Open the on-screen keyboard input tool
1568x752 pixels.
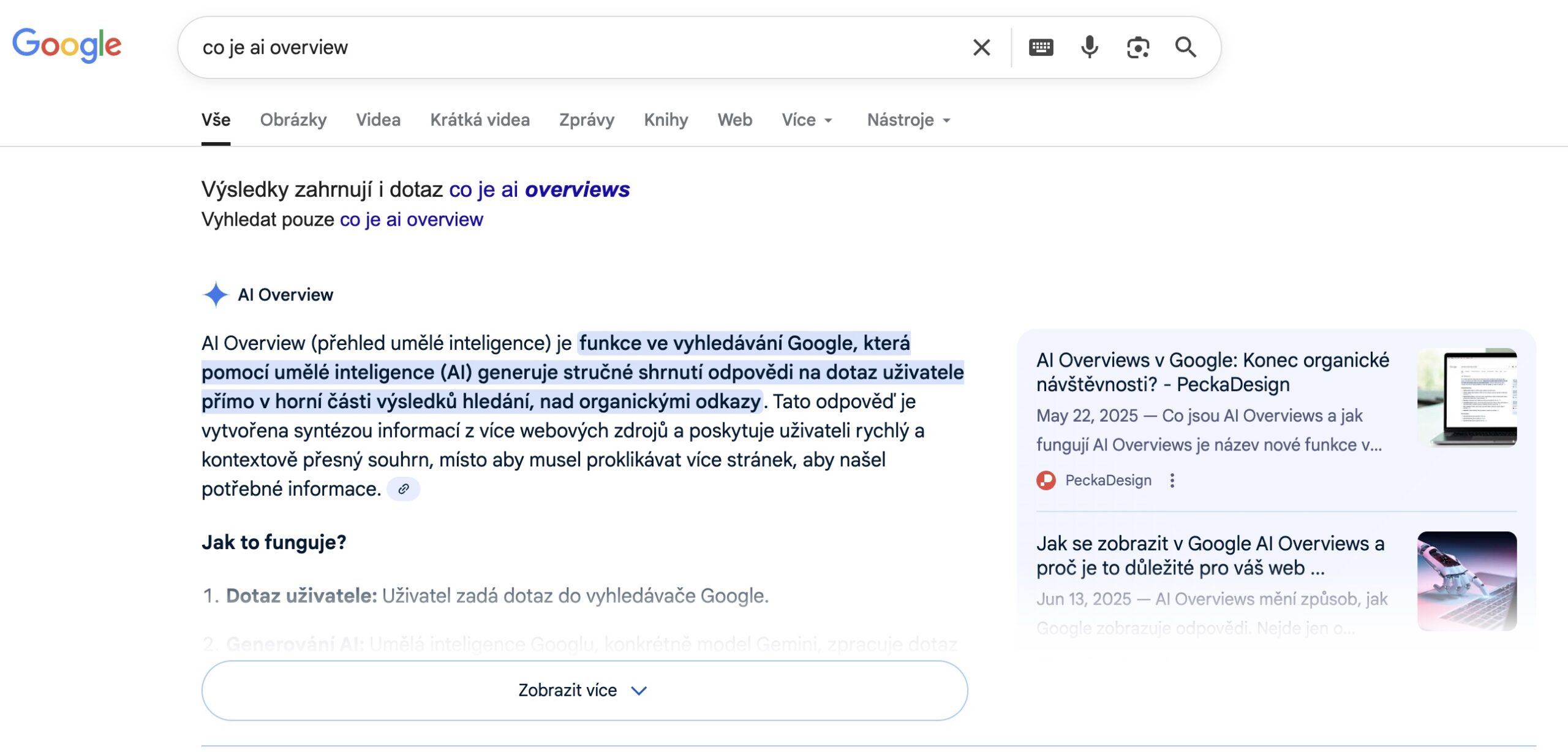tap(1041, 47)
